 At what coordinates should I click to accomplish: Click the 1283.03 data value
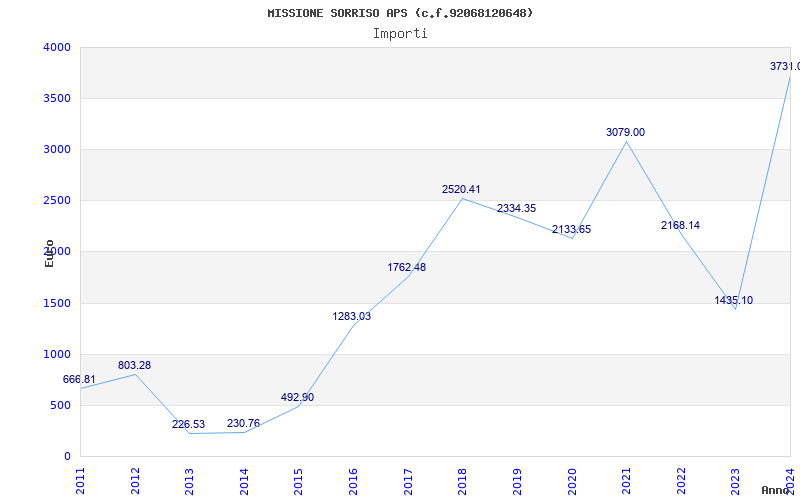click(352, 316)
